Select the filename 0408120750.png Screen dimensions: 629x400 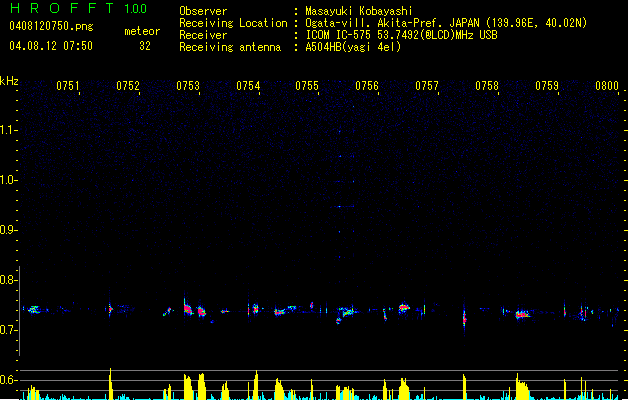click(x=51, y=26)
